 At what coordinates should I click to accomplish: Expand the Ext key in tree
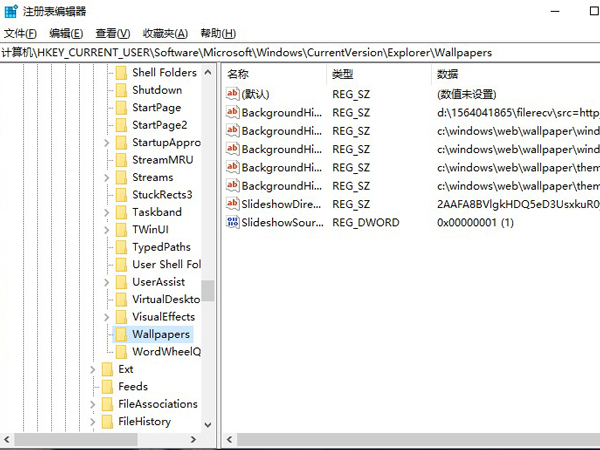click(x=93, y=369)
